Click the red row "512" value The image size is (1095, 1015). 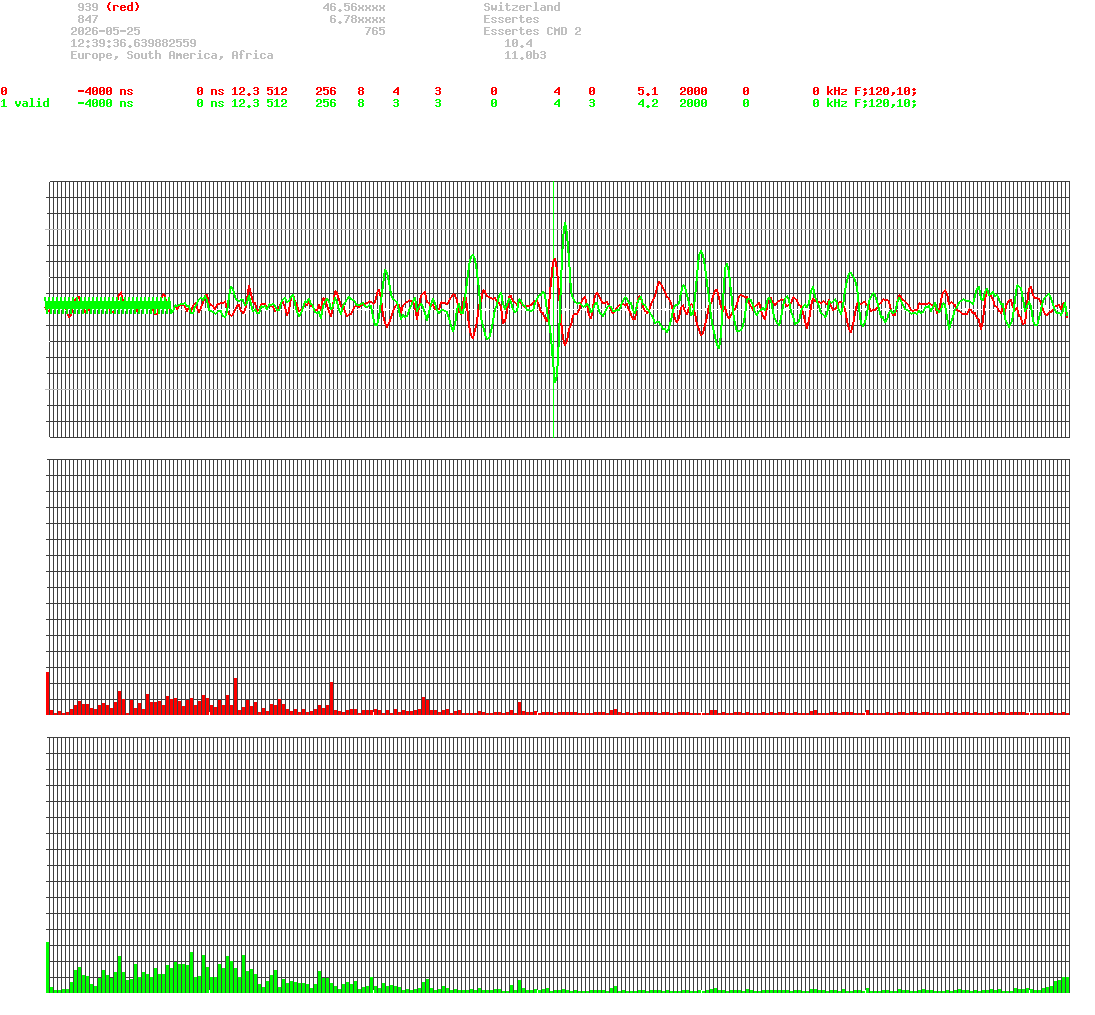[x=277, y=92]
